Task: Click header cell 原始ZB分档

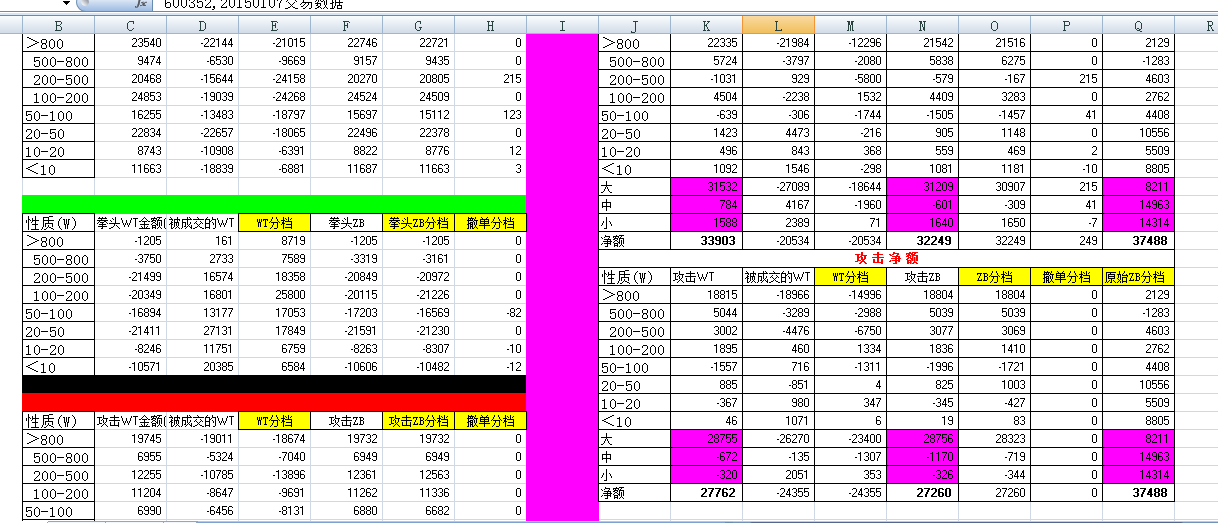Action: coord(1138,276)
